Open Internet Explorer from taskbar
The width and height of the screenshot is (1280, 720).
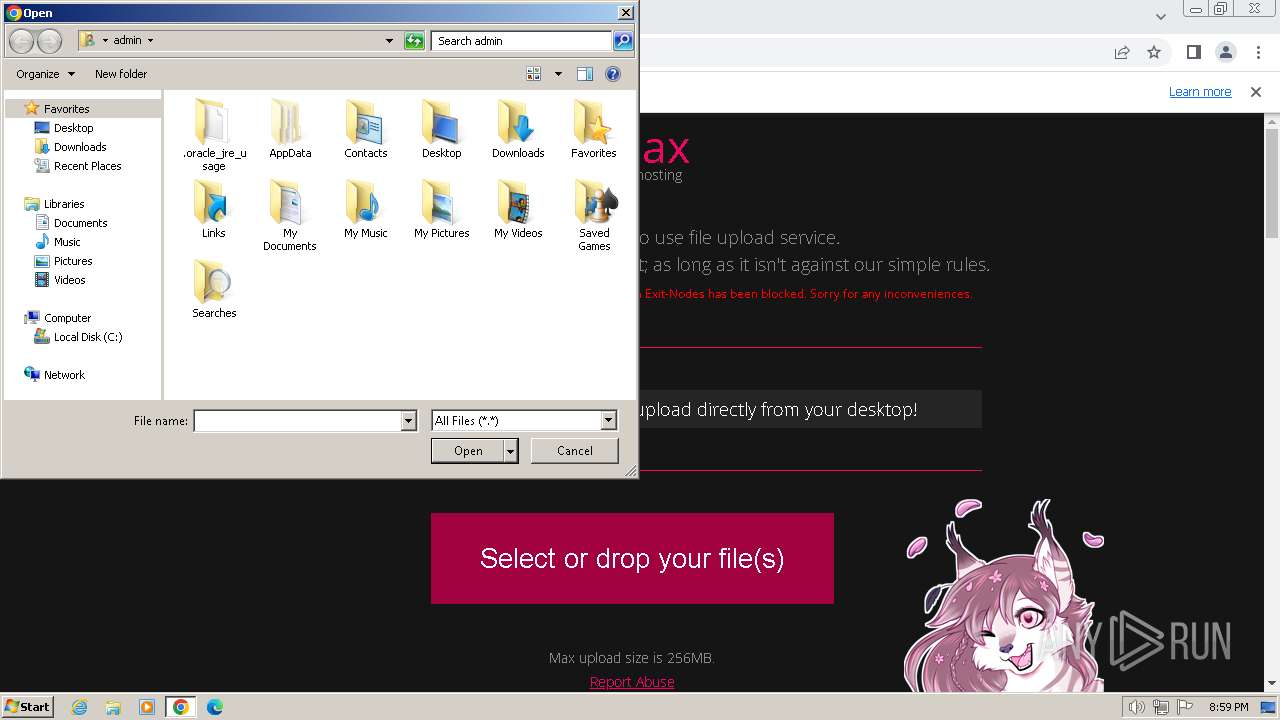(x=80, y=707)
